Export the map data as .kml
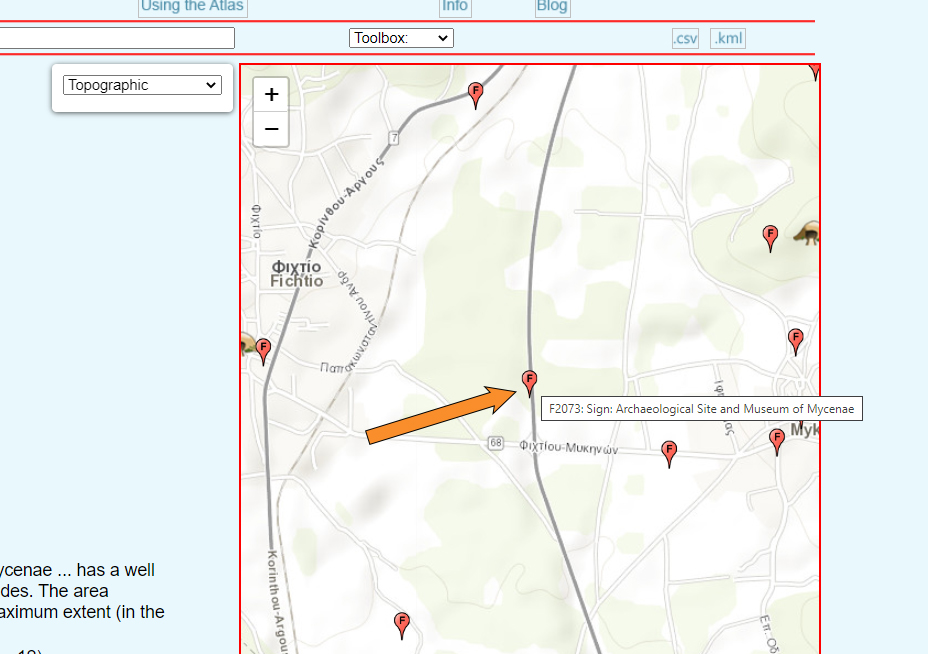This screenshot has height=654, width=928. point(728,39)
